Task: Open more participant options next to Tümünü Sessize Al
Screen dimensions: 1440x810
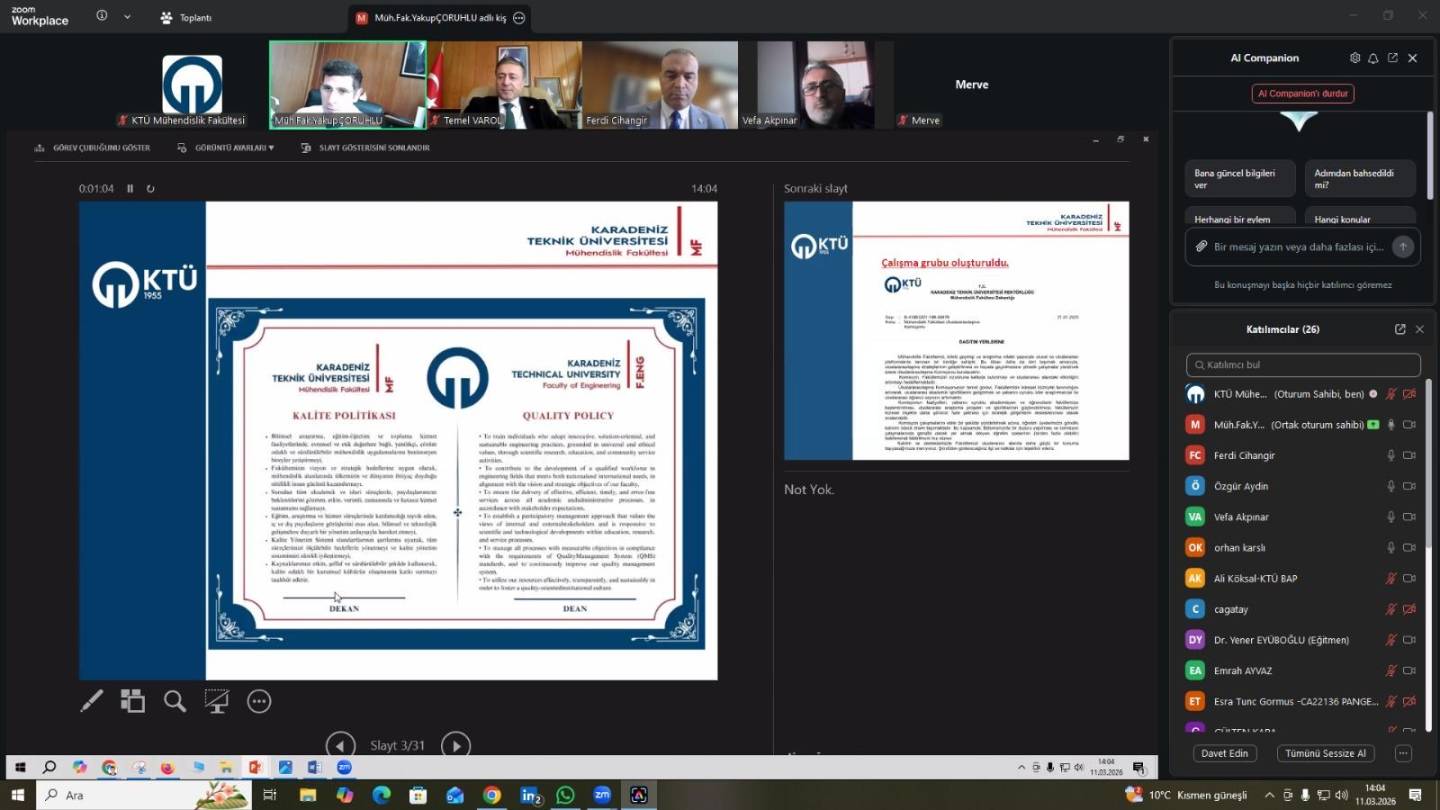Action: pos(1403,753)
